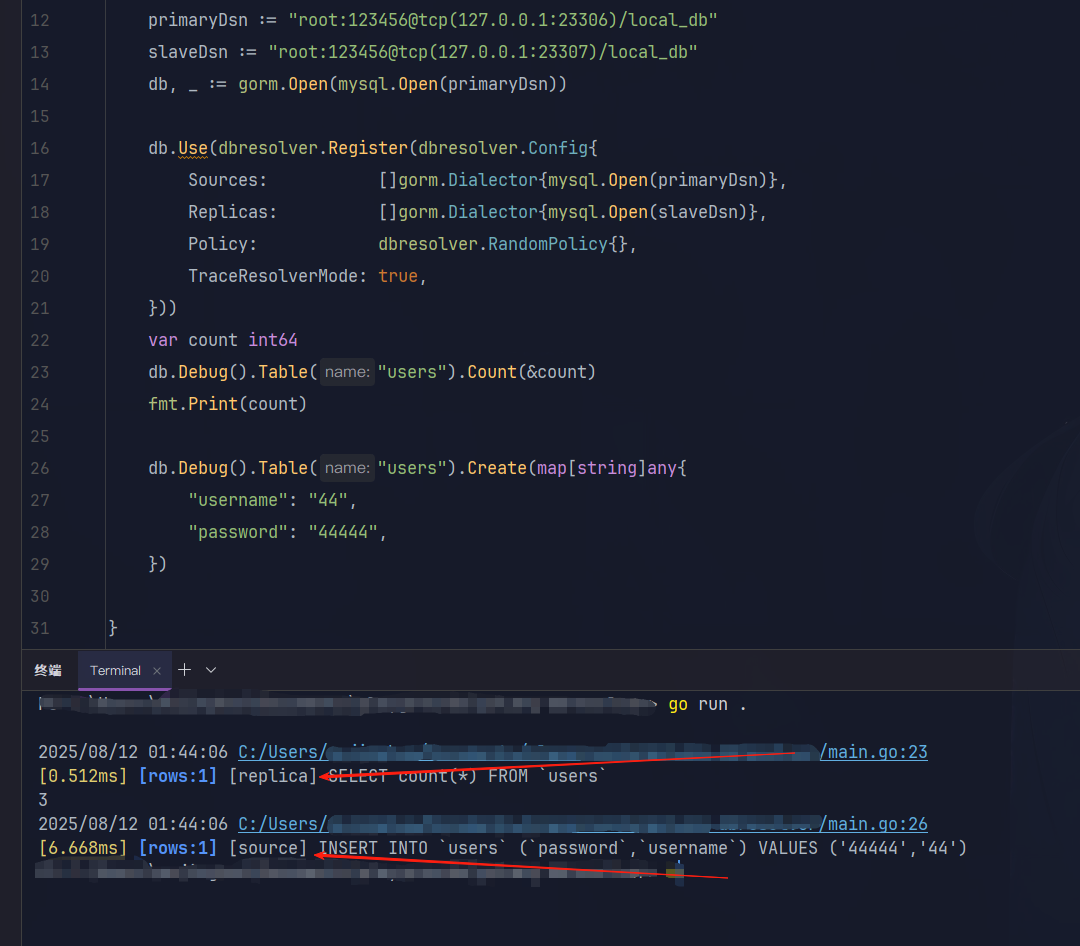Open the main.go:23 link in terminal
Screen dimensions: 1080x946
[x=873, y=752]
